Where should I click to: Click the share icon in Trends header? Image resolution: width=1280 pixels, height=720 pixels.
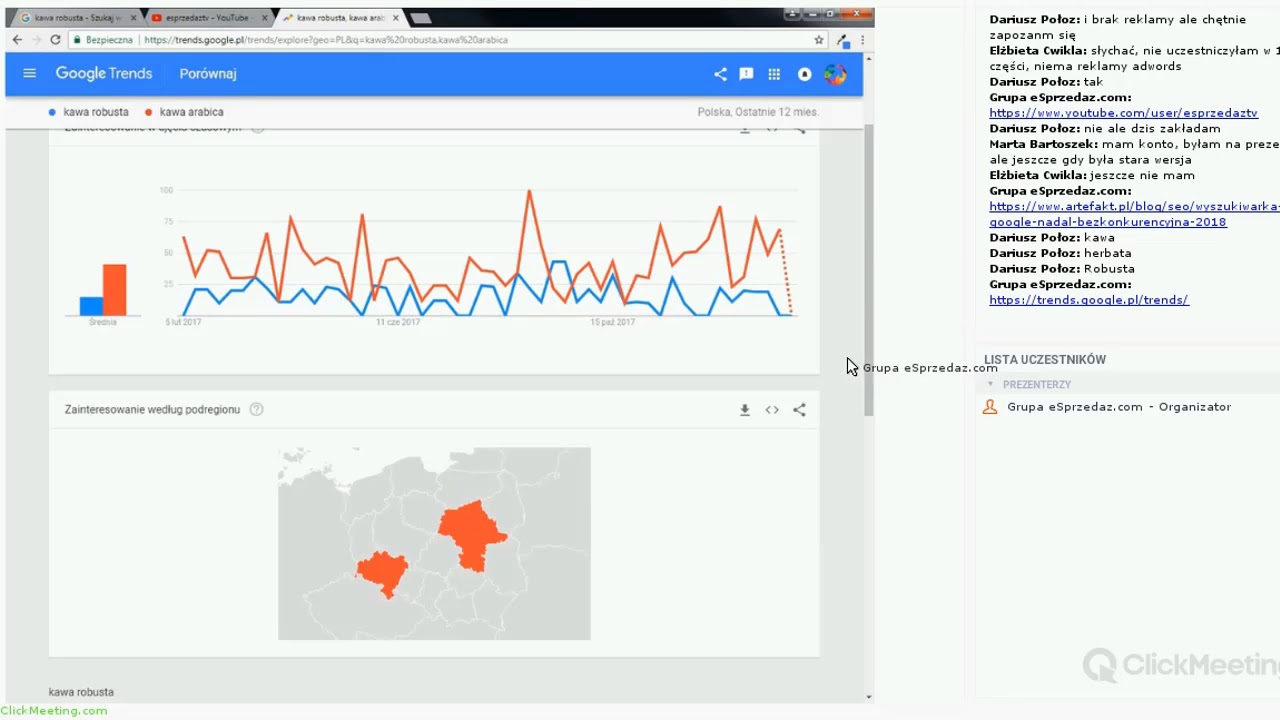click(720, 74)
